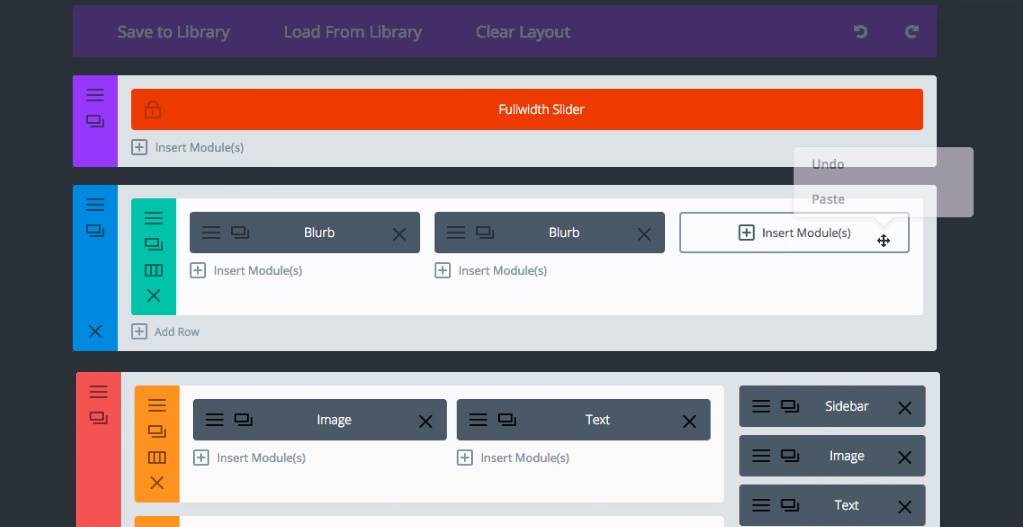Delete the Sidebar module
Screen dimensions: 1023x527
pos(904,408)
